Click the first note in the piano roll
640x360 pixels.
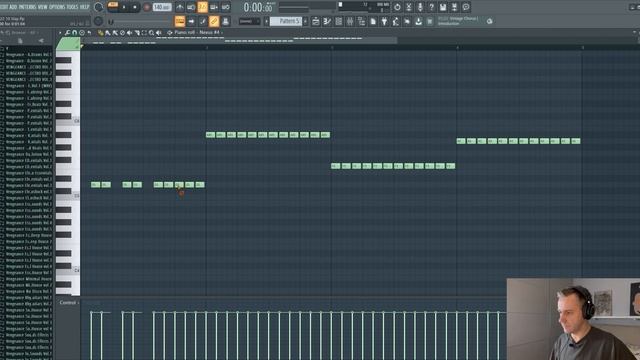point(96,184)
